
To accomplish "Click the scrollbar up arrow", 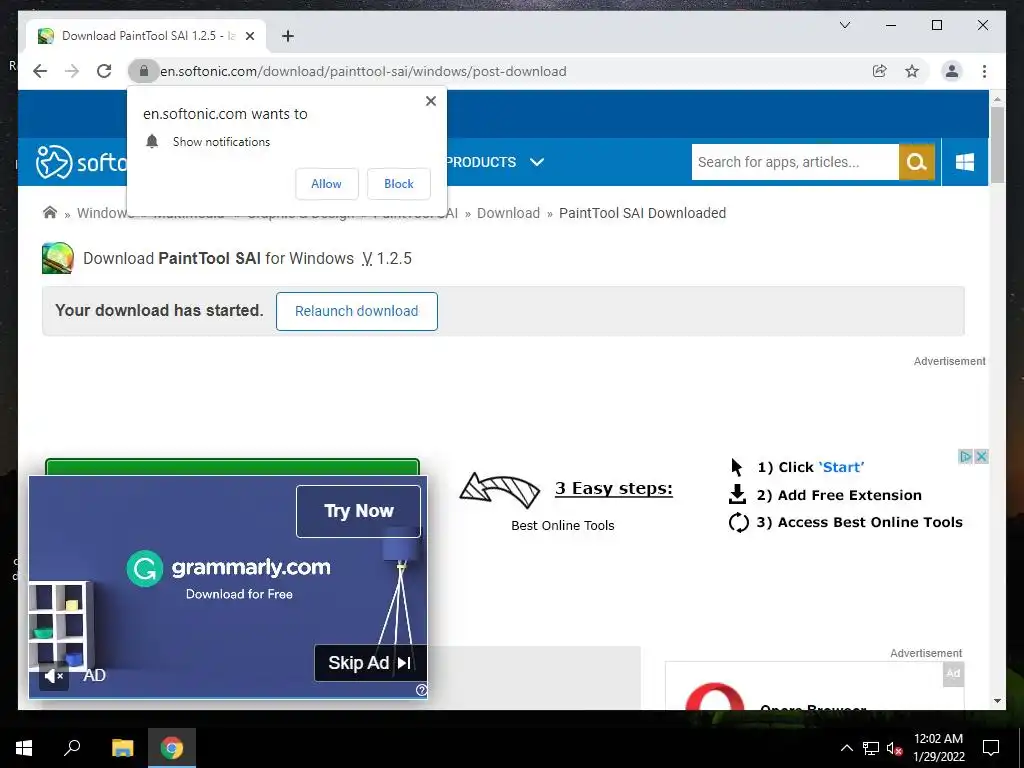I will point(997,100).
